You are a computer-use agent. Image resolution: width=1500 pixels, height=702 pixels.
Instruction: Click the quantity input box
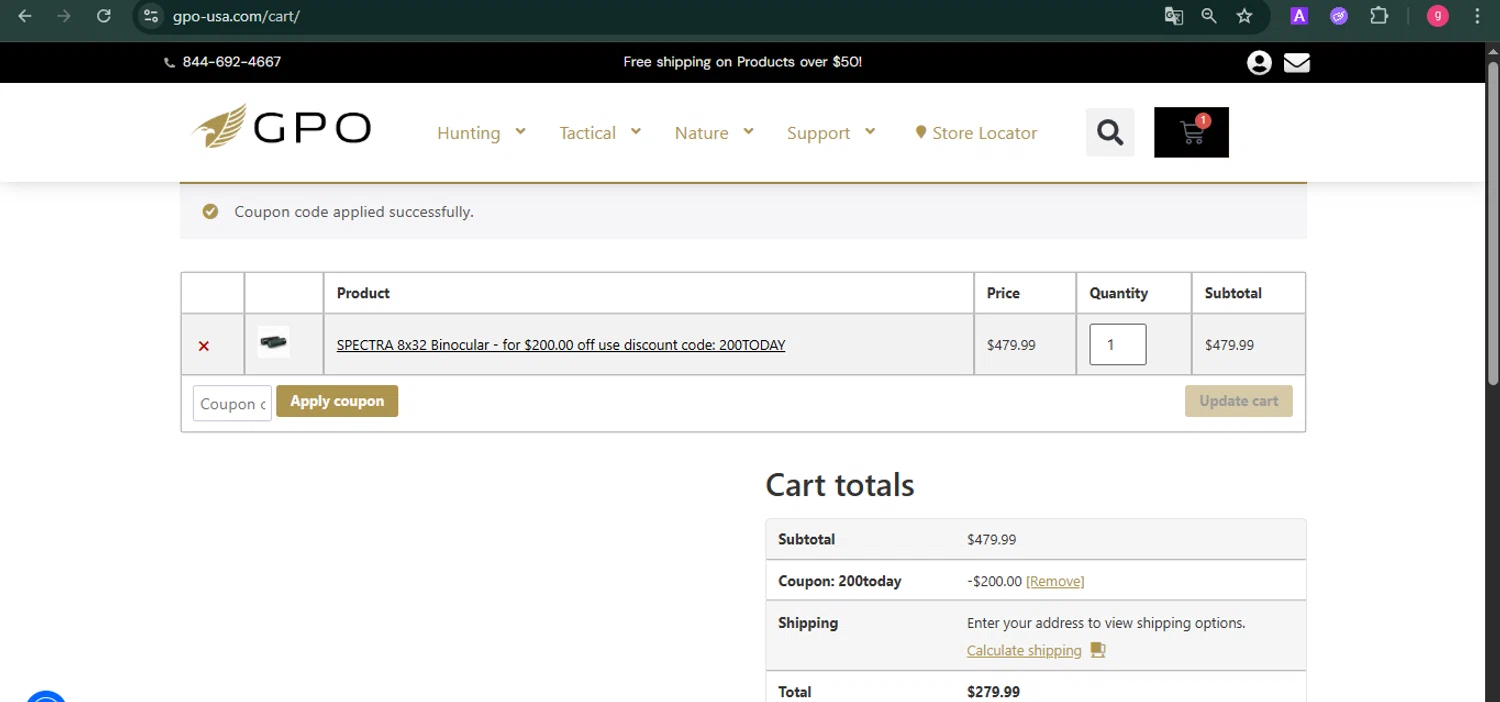(x=1117, y=345)
